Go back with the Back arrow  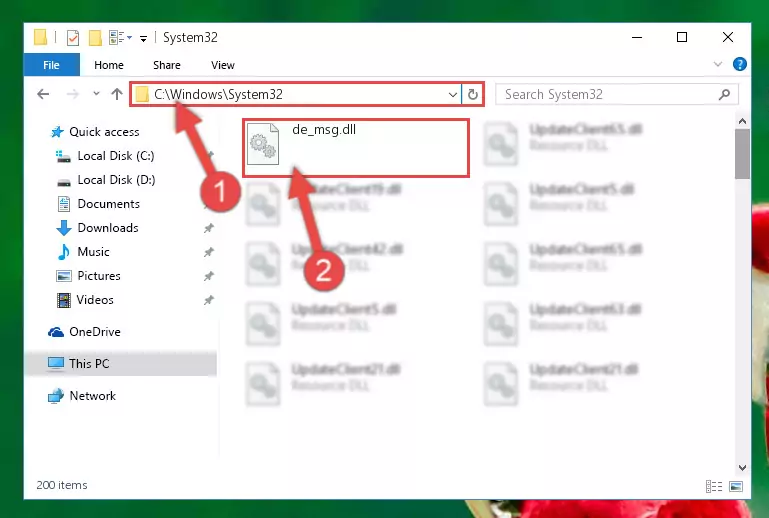click(43, 94)
